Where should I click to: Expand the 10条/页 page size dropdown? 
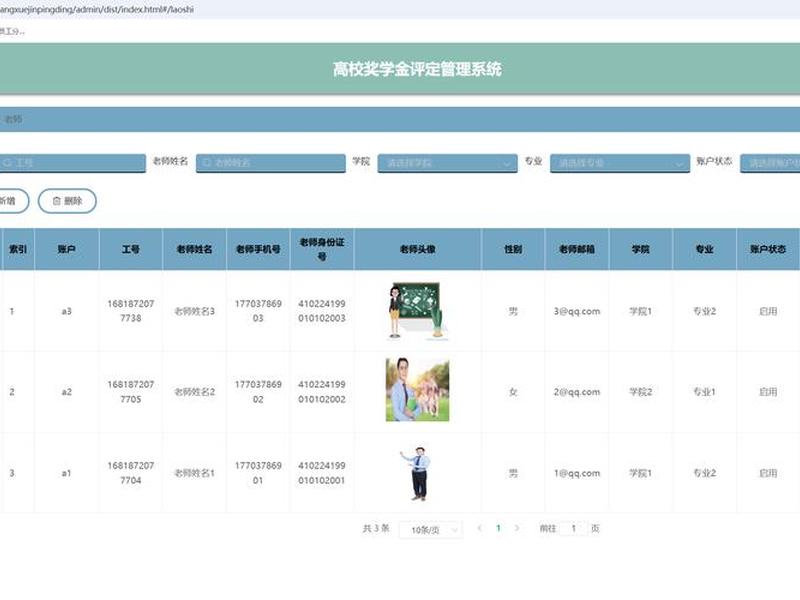click(x=431, y=530)
